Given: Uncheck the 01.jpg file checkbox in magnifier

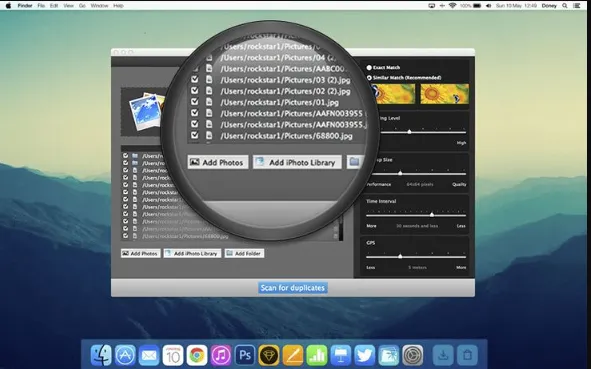Looking at the screenshot, I should (x=194, y=102).
